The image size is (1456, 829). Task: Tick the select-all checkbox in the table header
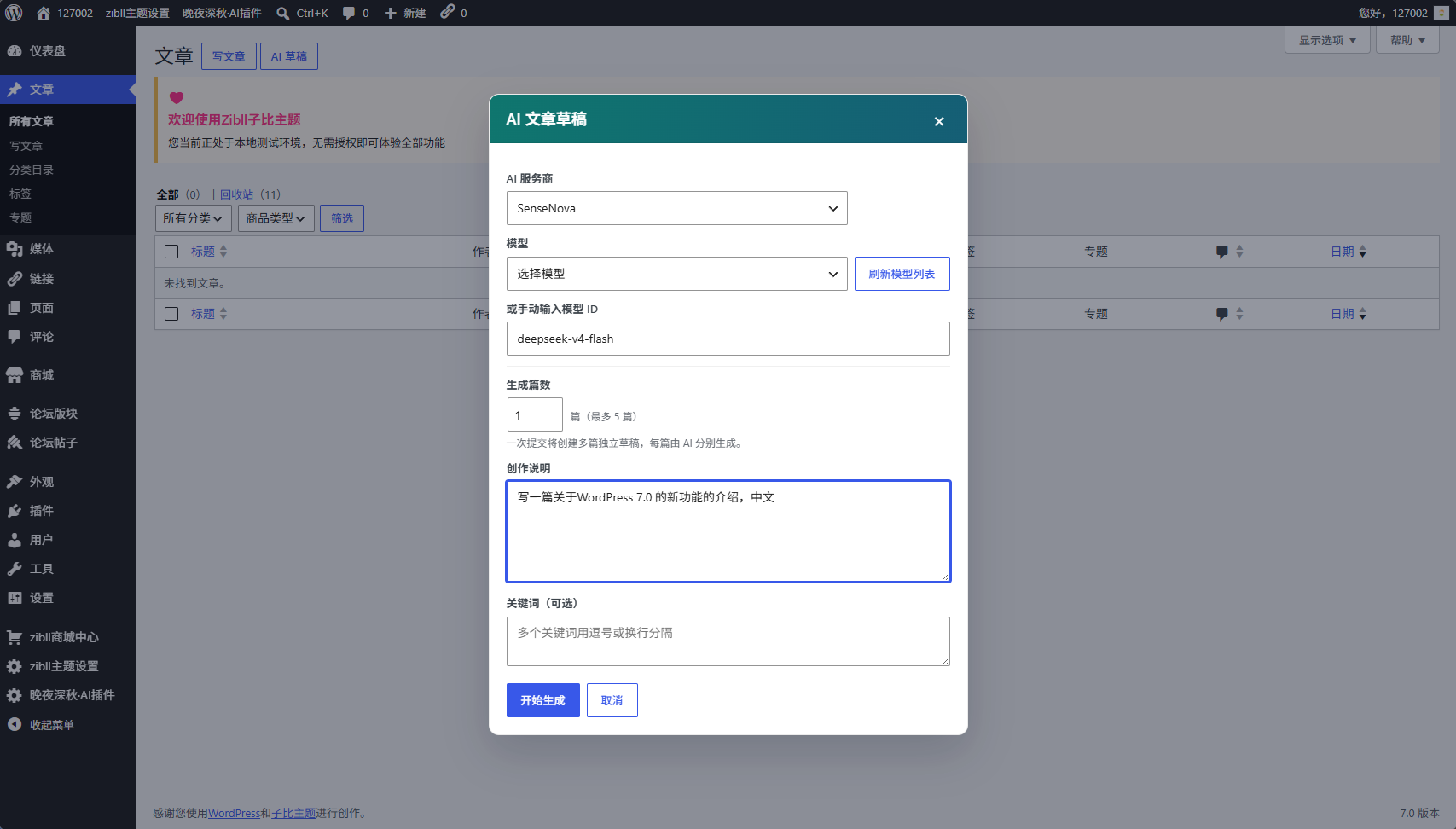pos(171,252)
